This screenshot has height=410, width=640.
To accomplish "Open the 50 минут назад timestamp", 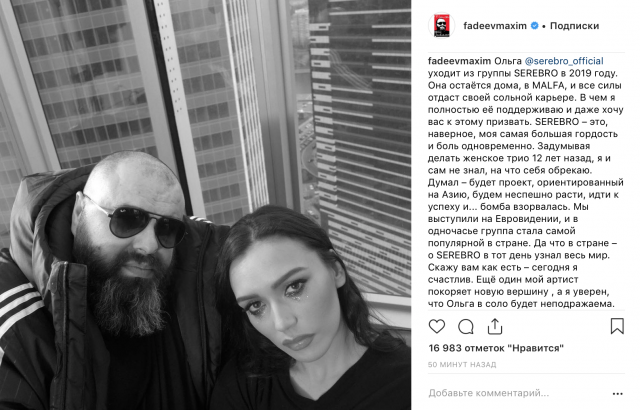I will point(462,365).
